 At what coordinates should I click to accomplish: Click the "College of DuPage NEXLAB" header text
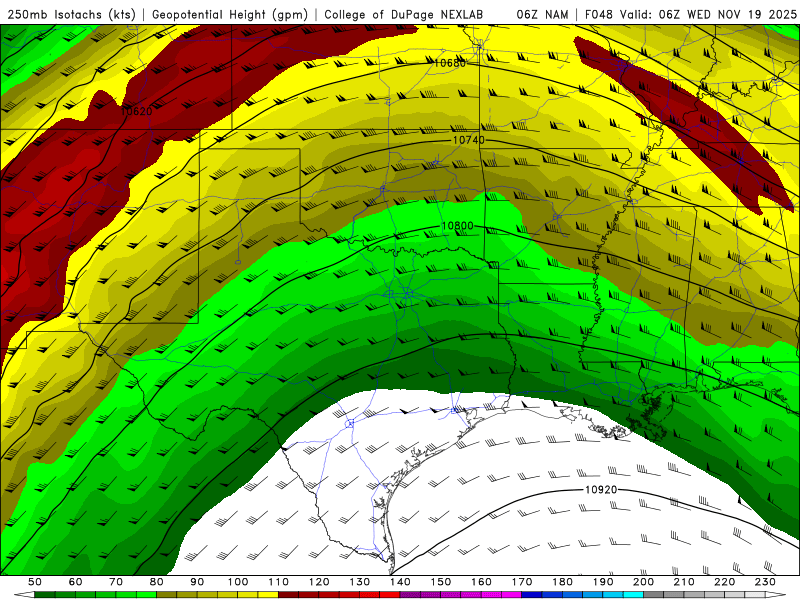tap(404, 14)
